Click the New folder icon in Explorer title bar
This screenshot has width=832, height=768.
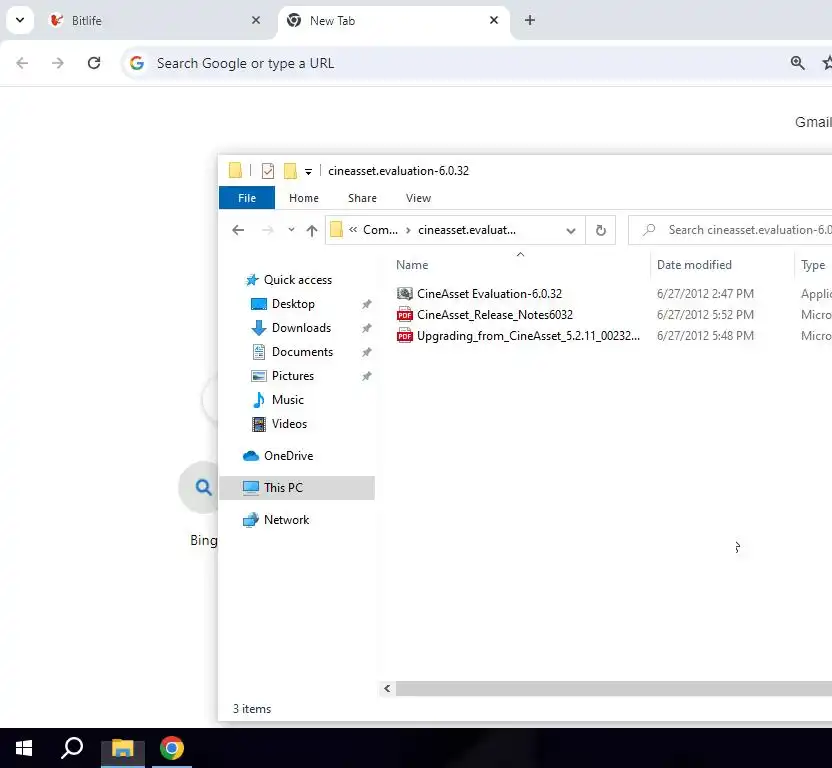[x=290, y=171]
